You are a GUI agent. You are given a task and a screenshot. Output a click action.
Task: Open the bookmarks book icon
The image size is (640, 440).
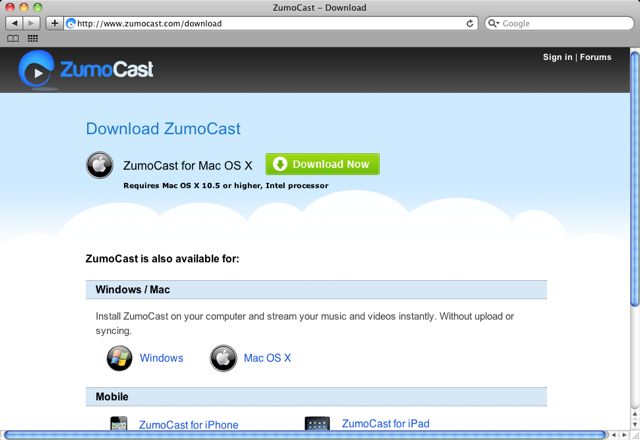13,38
